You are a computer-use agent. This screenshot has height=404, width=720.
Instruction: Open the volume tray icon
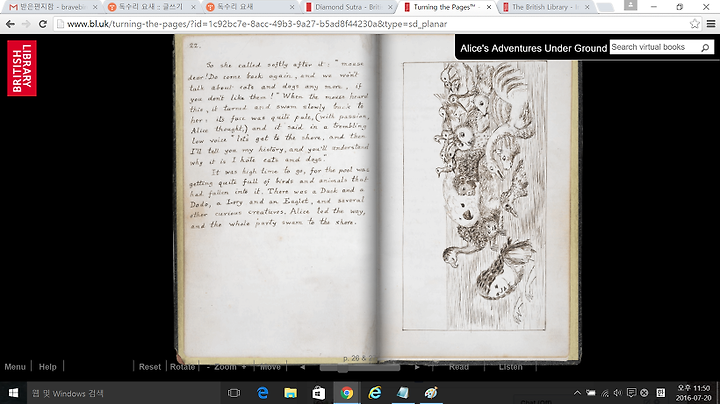[618, 393]
